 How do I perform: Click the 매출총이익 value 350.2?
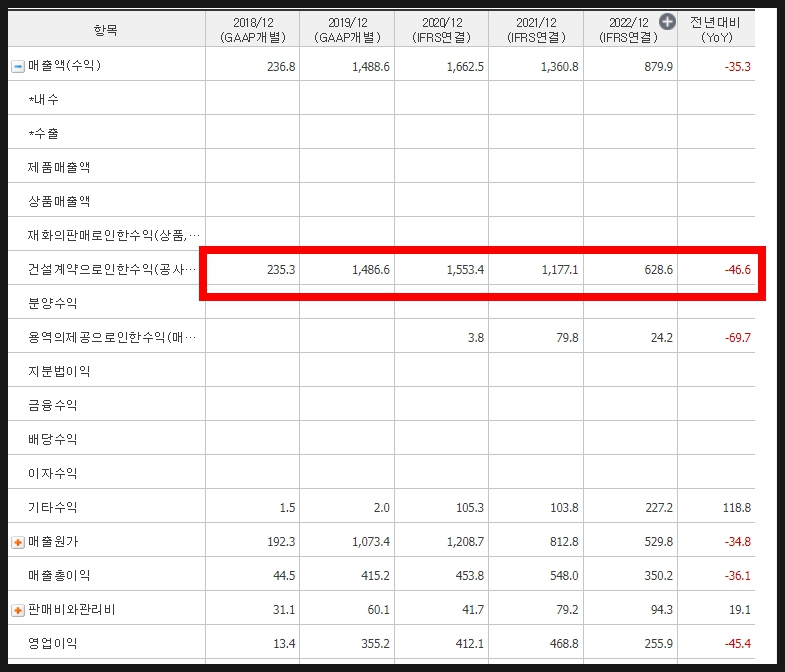coord(658,576)
